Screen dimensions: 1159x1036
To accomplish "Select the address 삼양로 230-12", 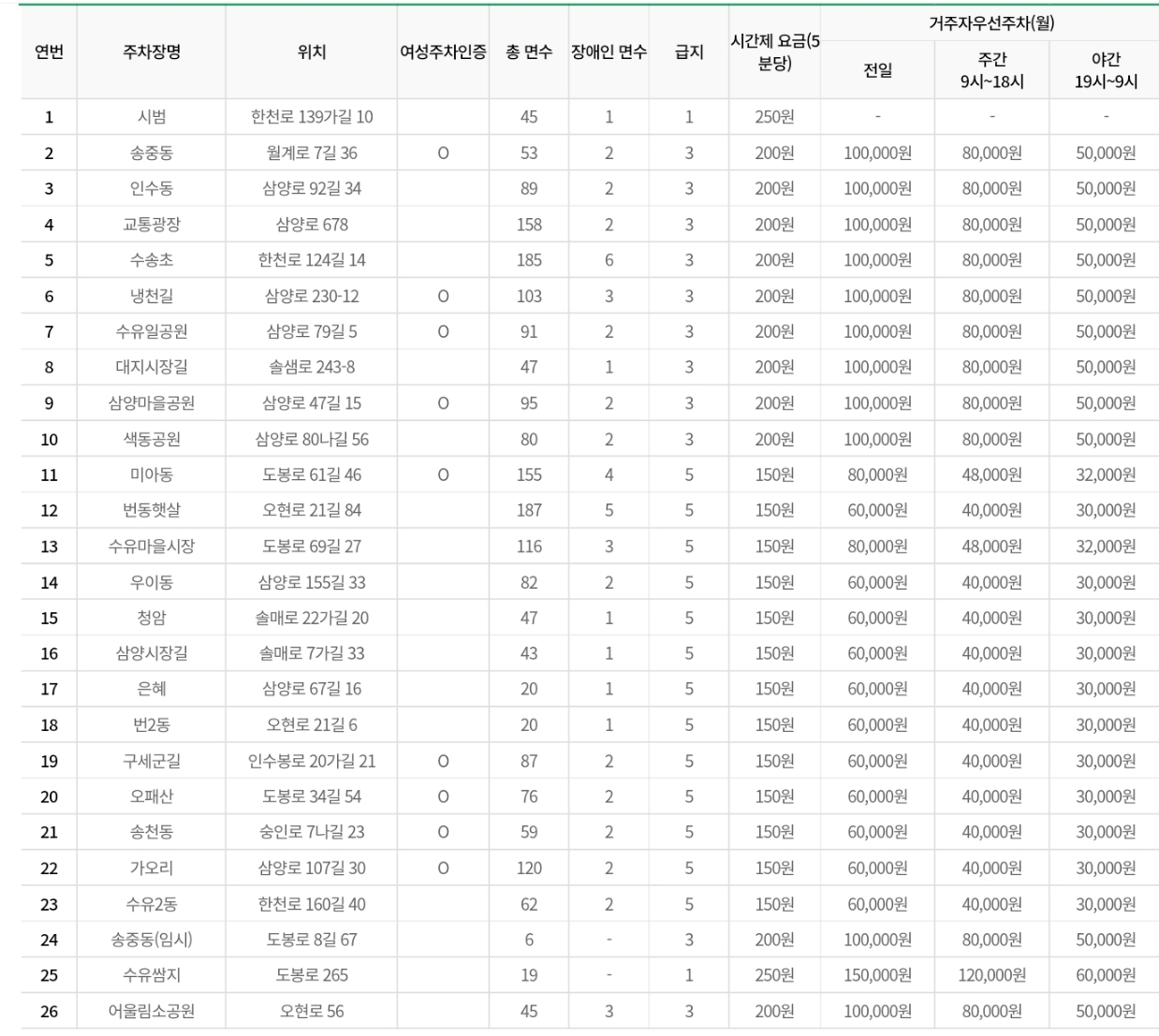I will (x=311, y=296).
